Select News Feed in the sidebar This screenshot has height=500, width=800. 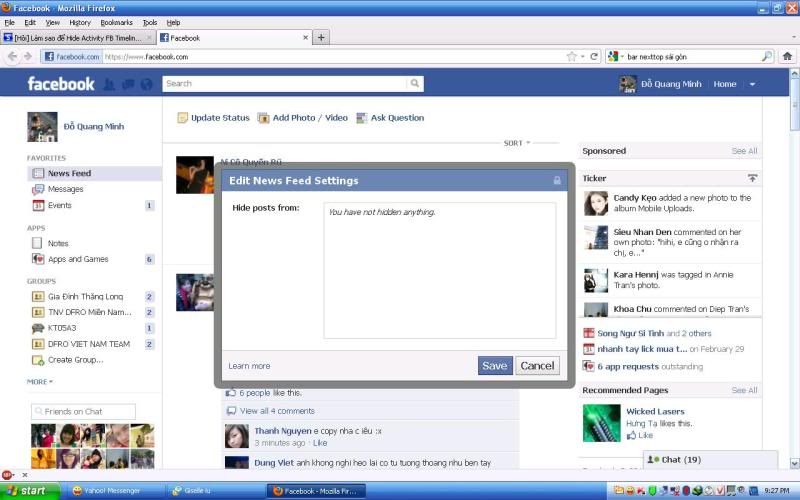pyautogui.click(x=94, y=173)
